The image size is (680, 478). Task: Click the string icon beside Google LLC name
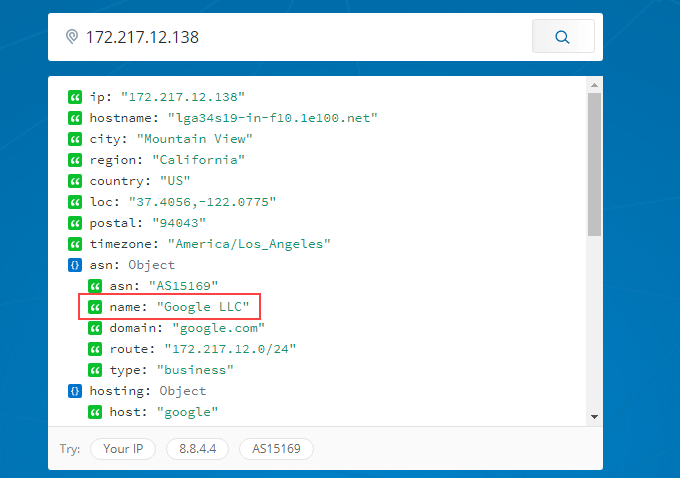coord(95,307)
